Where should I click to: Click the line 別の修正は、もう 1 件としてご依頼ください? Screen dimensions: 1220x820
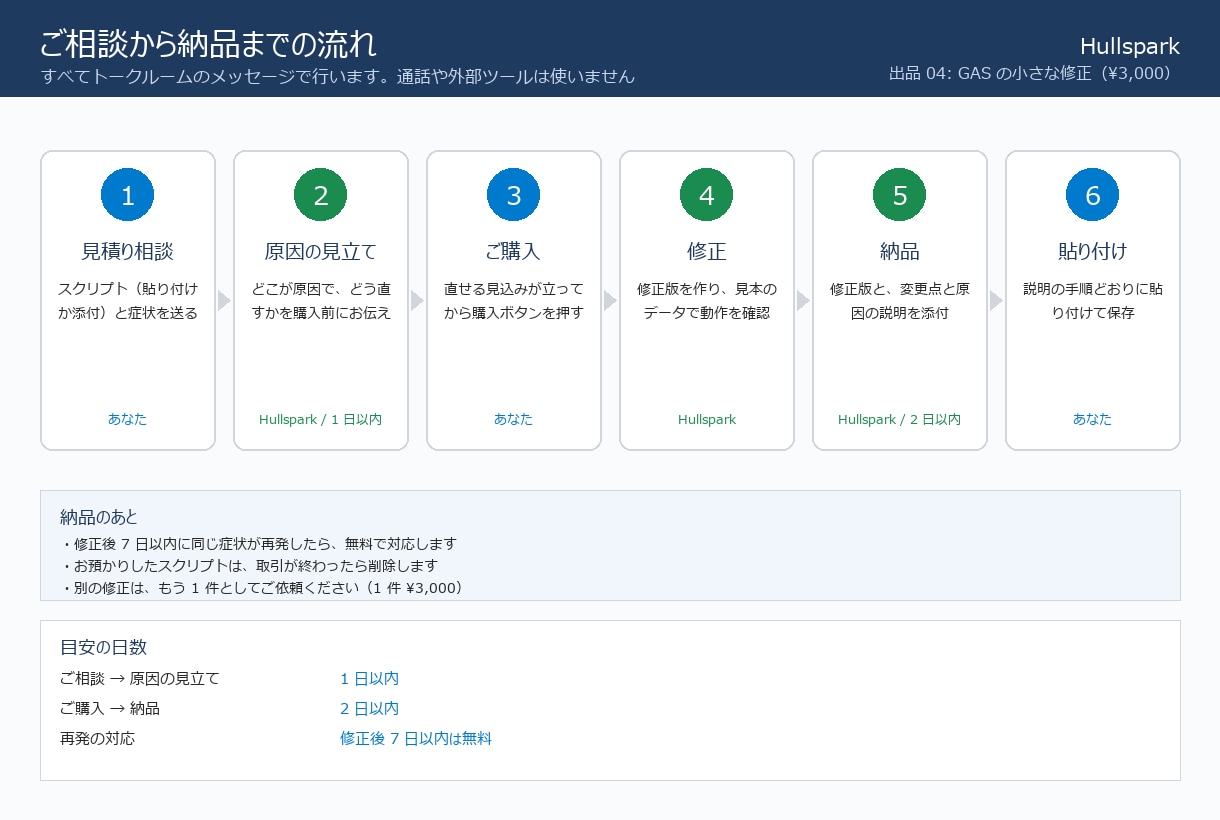pos(262,588)
